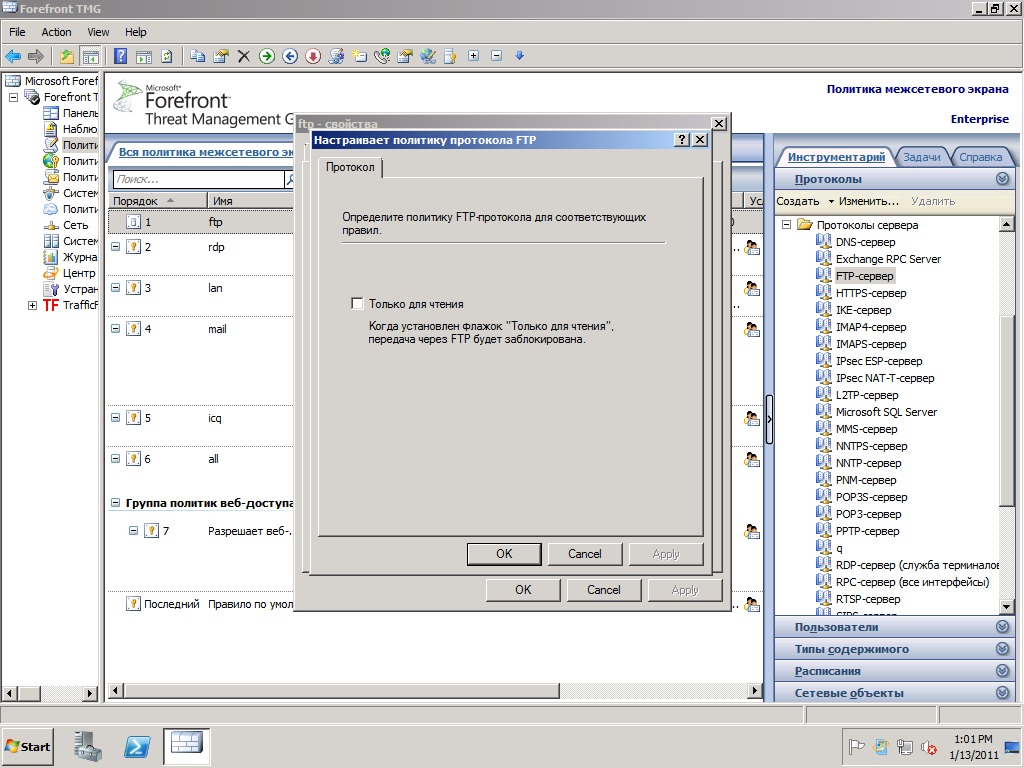Click the "Поиск..." search field

tap(199, 179)
